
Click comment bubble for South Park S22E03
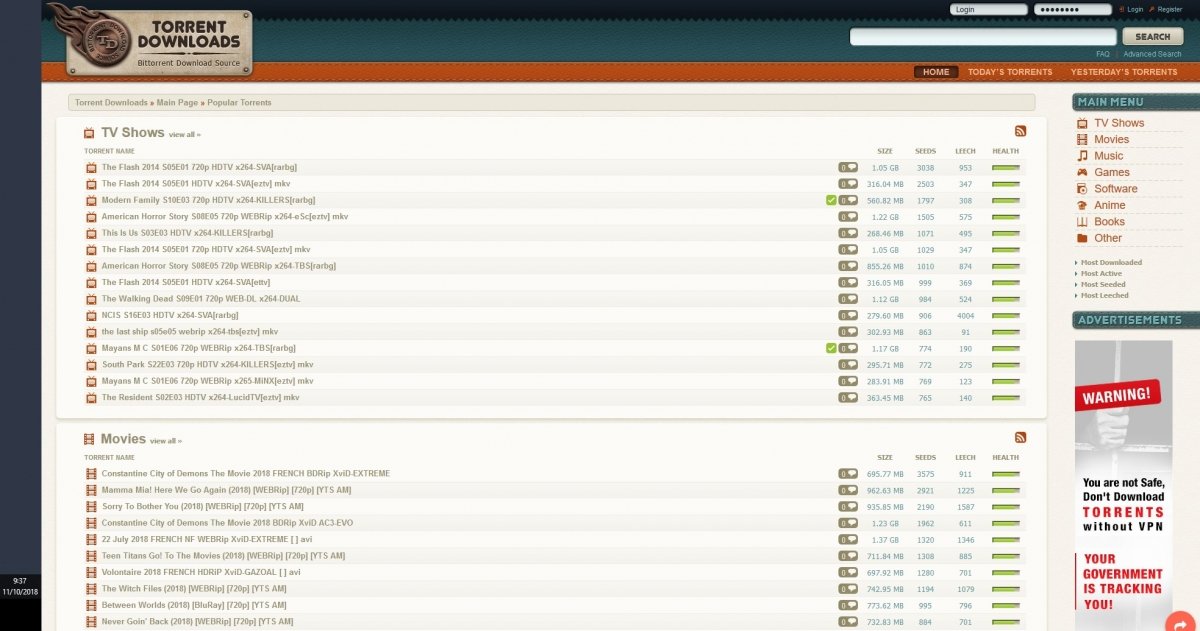coord(848,364)
